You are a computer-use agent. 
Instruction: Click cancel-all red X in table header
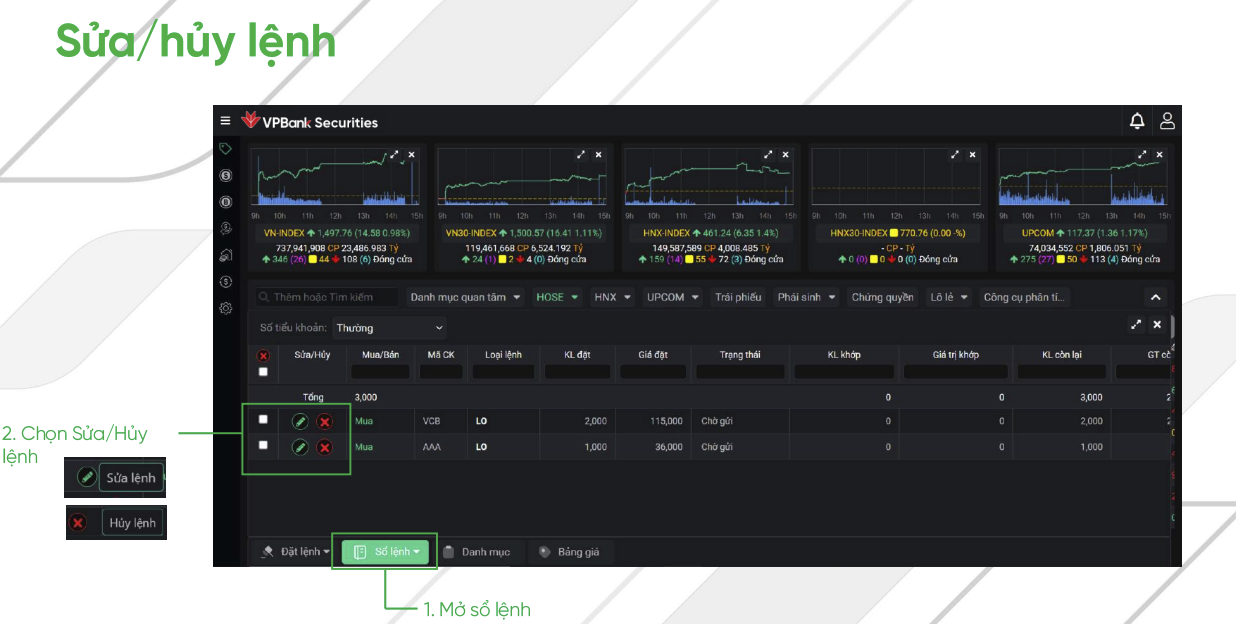click(263, 355)
